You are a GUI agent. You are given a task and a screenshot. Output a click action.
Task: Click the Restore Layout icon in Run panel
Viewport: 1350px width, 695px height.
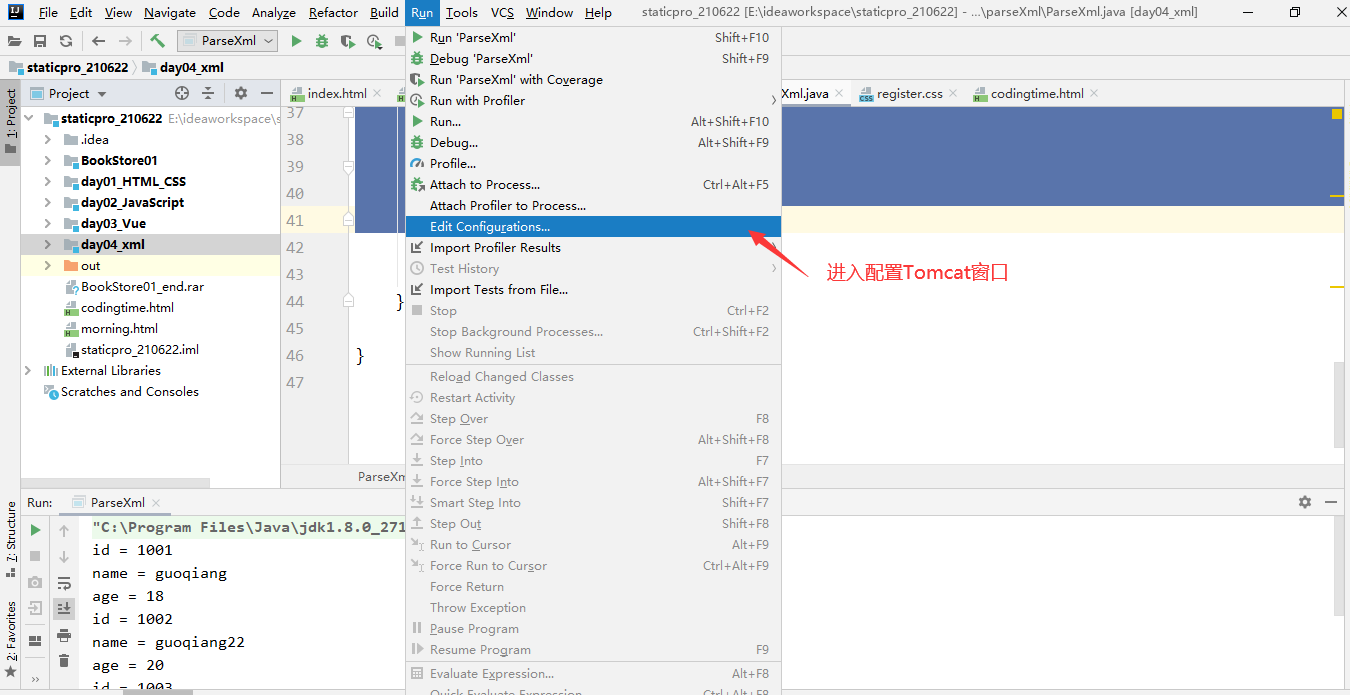tap(35, 641)
